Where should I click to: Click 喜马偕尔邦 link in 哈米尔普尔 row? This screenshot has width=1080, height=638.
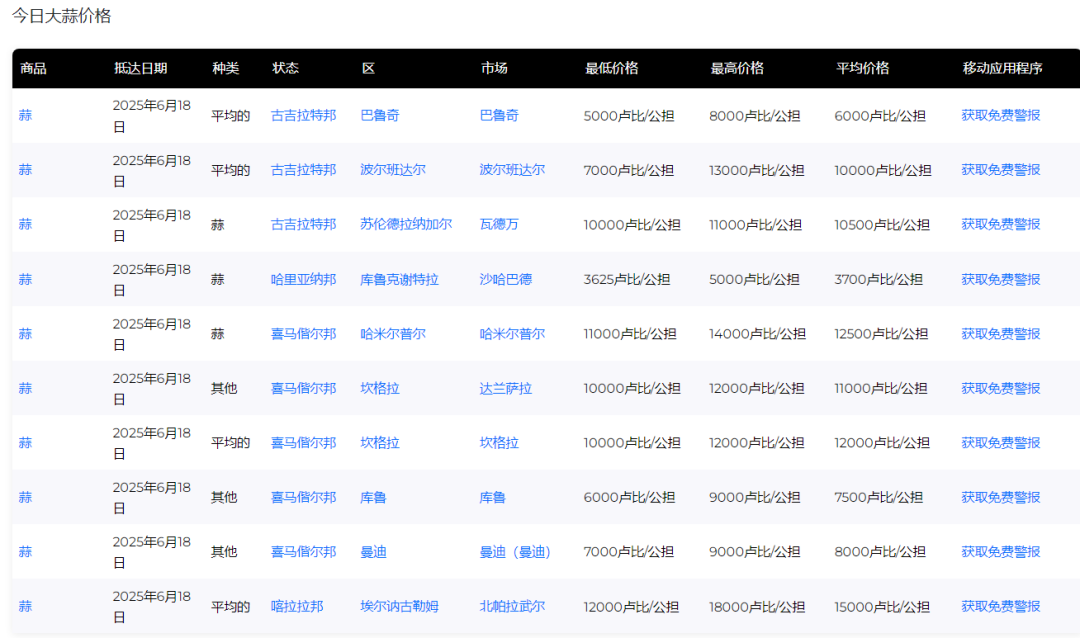303,334
